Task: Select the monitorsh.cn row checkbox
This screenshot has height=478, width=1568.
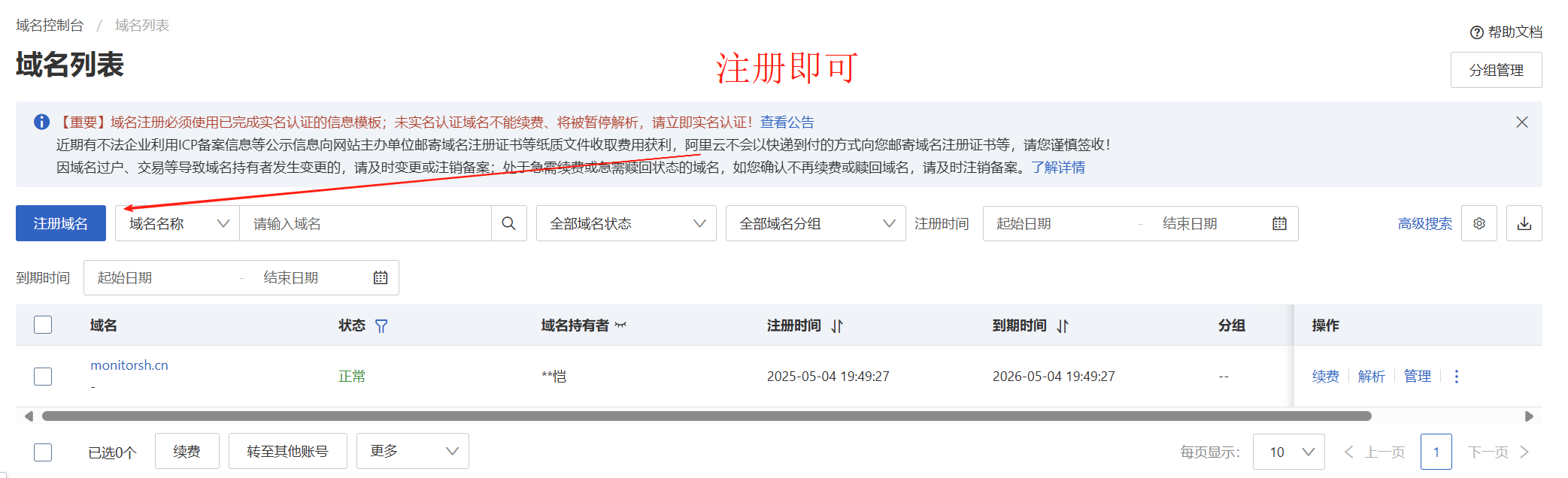Action: pos(43,376)
